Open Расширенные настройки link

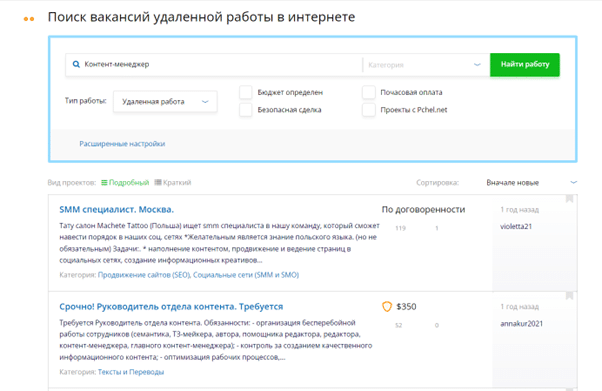[x=122, y=144]
